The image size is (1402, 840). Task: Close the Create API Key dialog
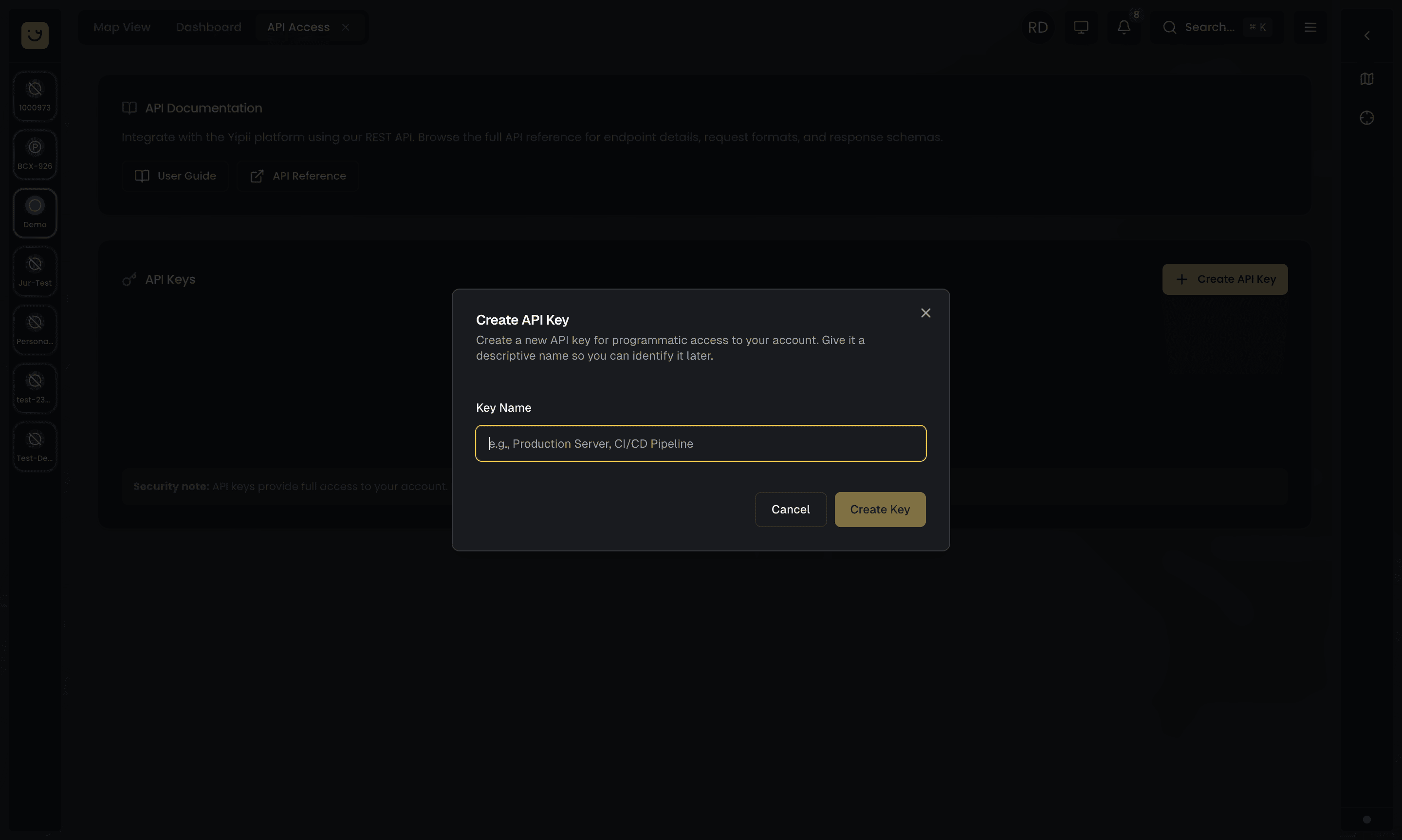point(925,313)
